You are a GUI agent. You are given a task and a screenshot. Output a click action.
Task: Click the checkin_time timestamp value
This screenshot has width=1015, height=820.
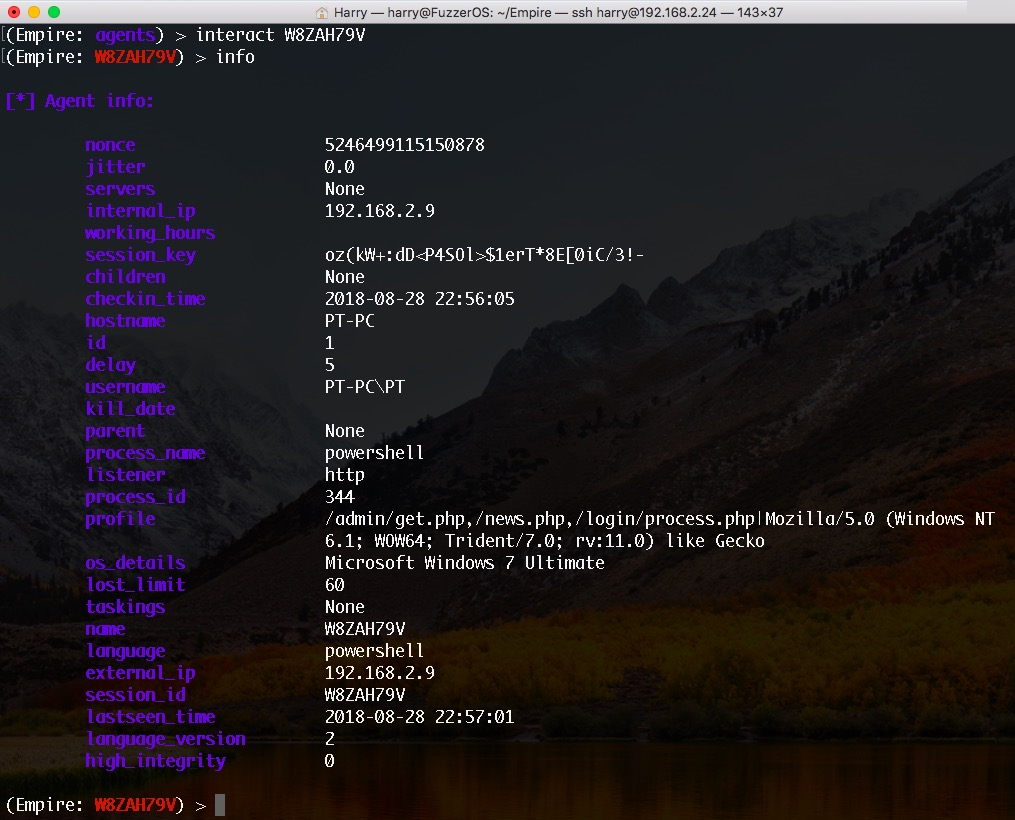419,299
